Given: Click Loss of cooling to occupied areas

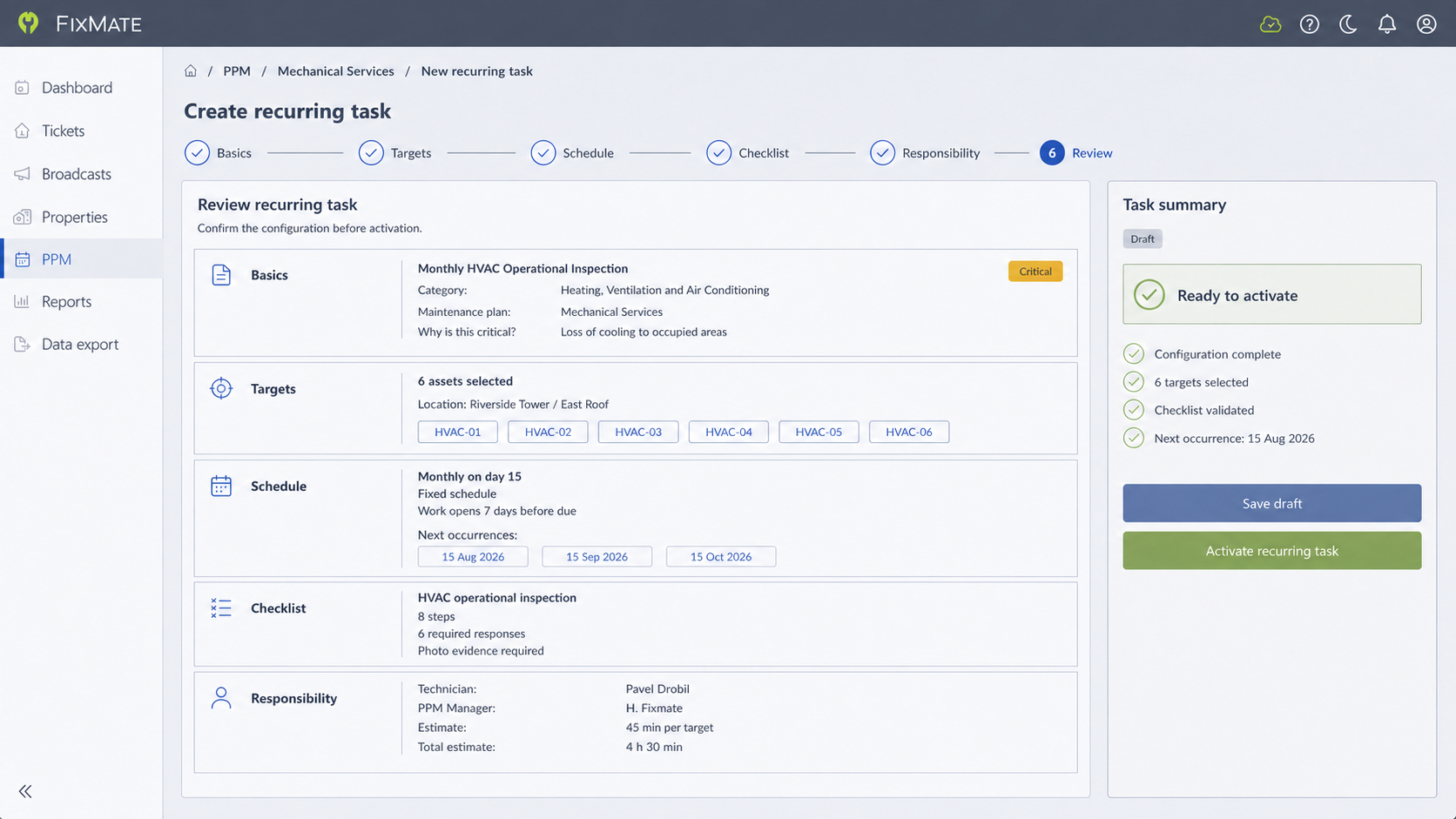Looking at the screenshot, I should click(x=644, y=332).
